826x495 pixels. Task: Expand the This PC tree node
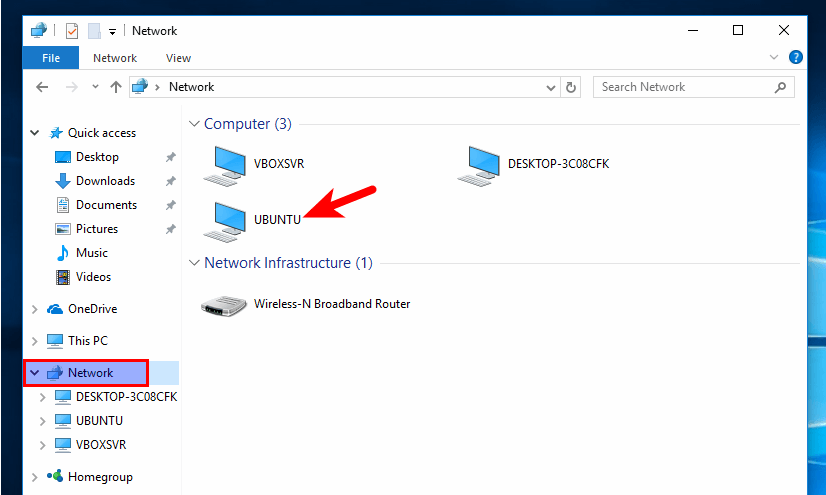(36, 341)
